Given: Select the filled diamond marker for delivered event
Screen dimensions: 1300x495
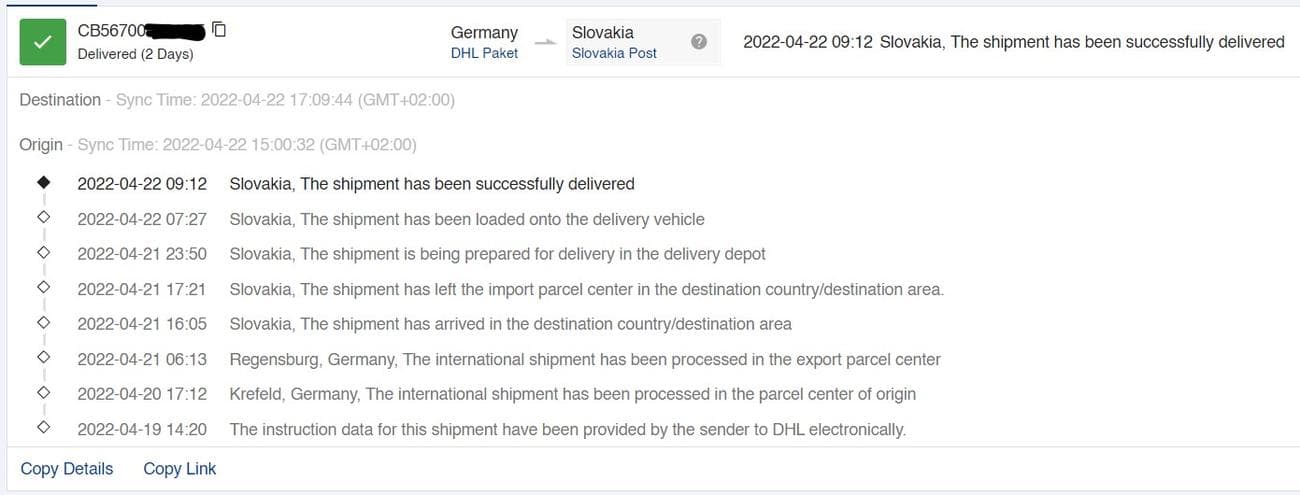Looking at the screenshot, I should tap(43, 184).
